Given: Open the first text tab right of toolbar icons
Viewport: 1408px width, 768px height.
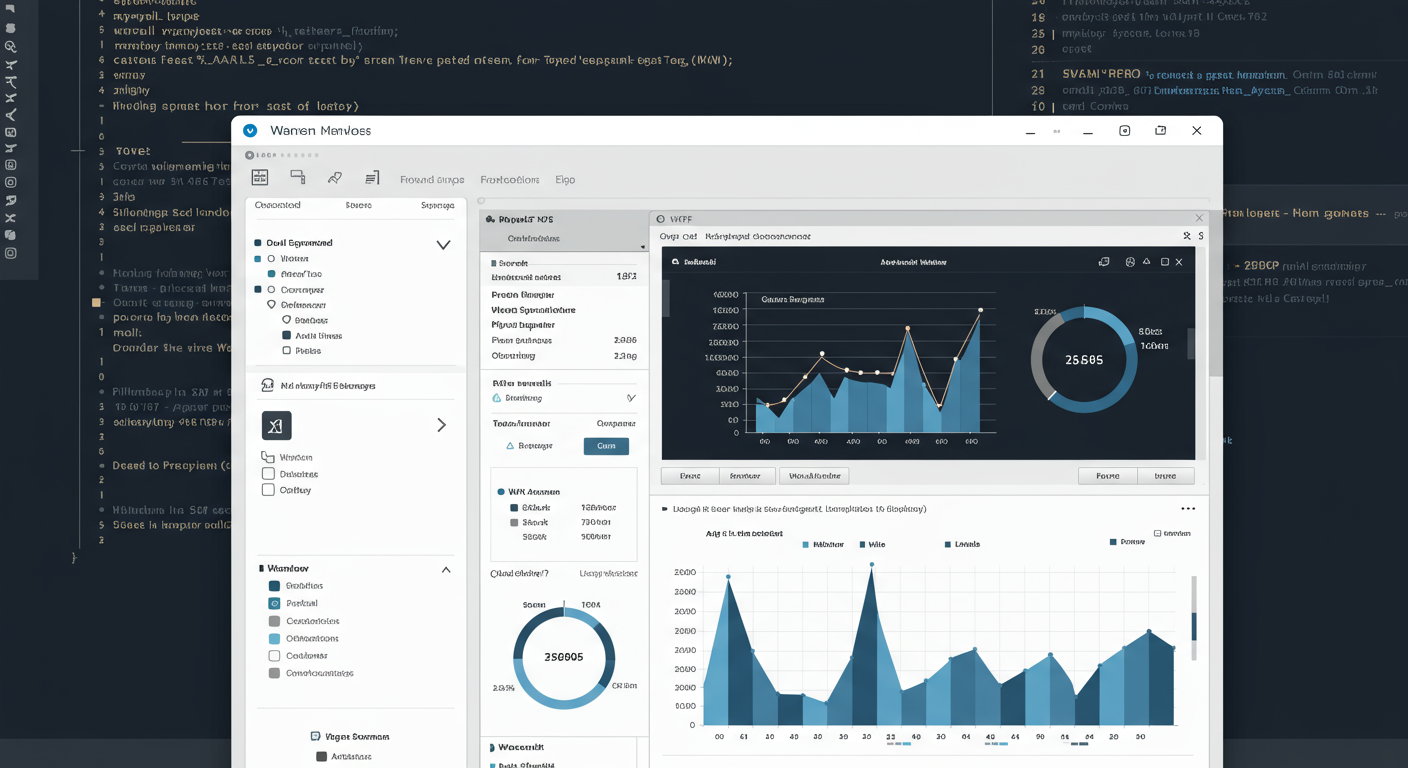Looking at the screenshot, I should point(432,180).
